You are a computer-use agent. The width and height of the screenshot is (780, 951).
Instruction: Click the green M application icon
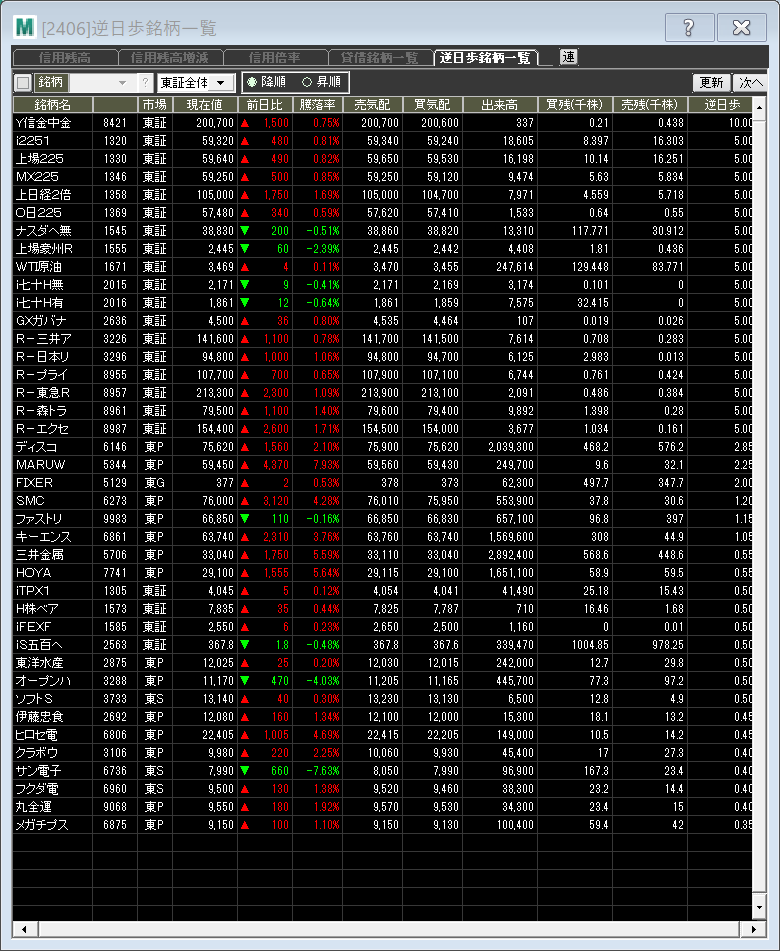pyautogui.click(x=24, y=28)
